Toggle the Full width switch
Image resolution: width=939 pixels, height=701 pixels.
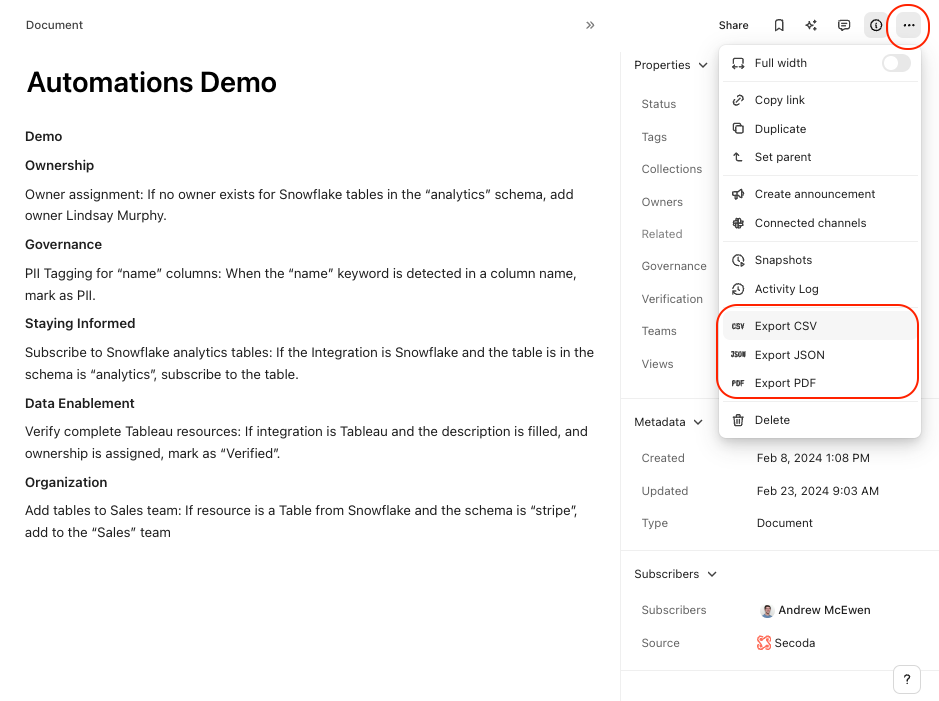895,63
